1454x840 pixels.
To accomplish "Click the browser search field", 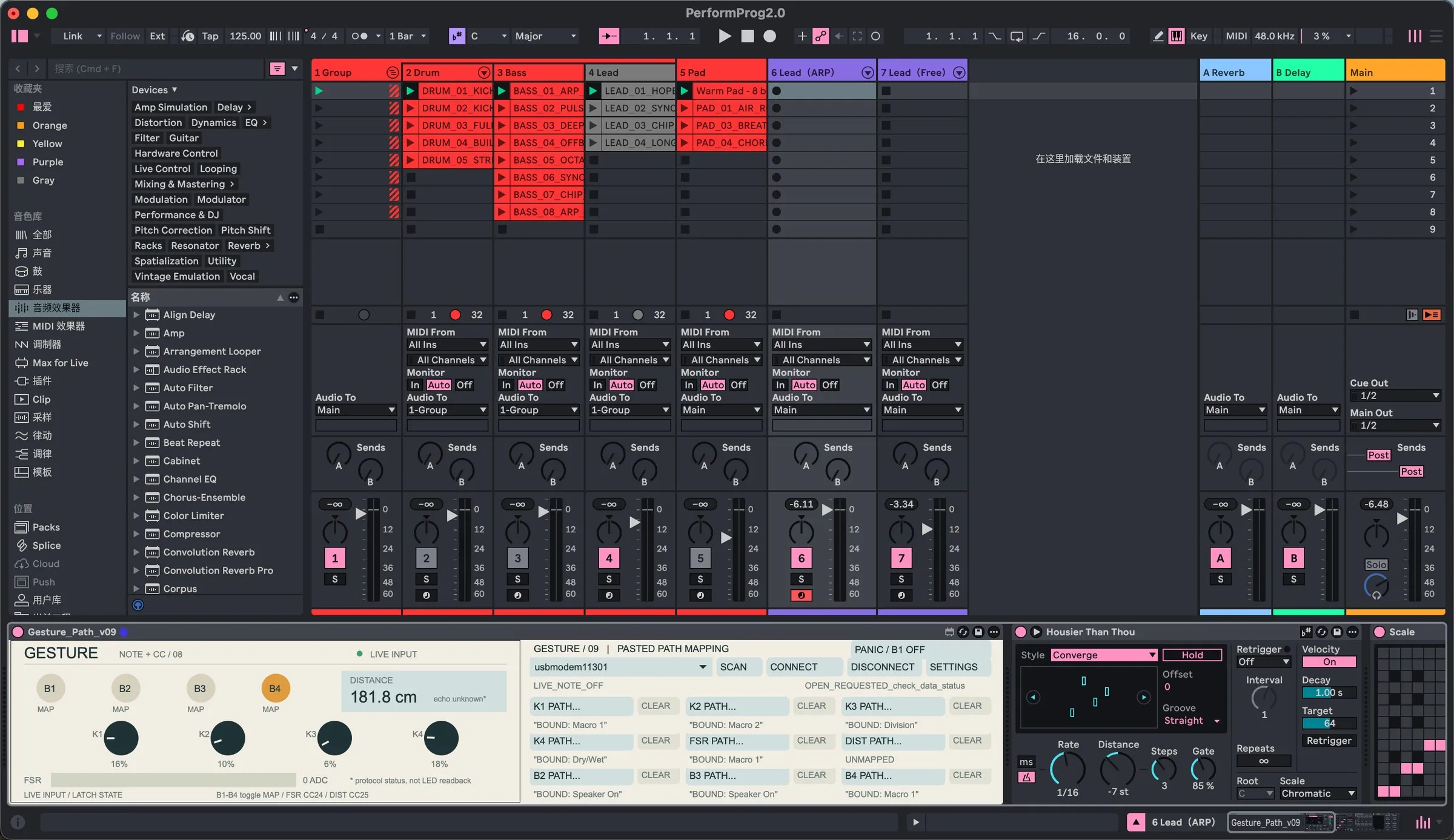I will click(156, 69).
